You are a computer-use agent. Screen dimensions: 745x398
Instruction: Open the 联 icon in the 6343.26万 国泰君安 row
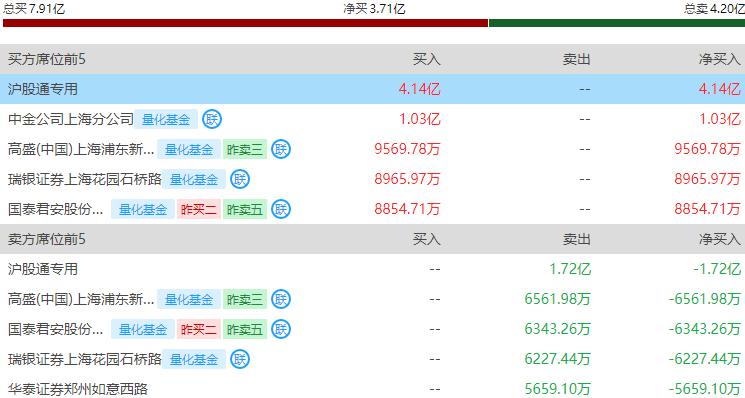[x=281, y=329]
